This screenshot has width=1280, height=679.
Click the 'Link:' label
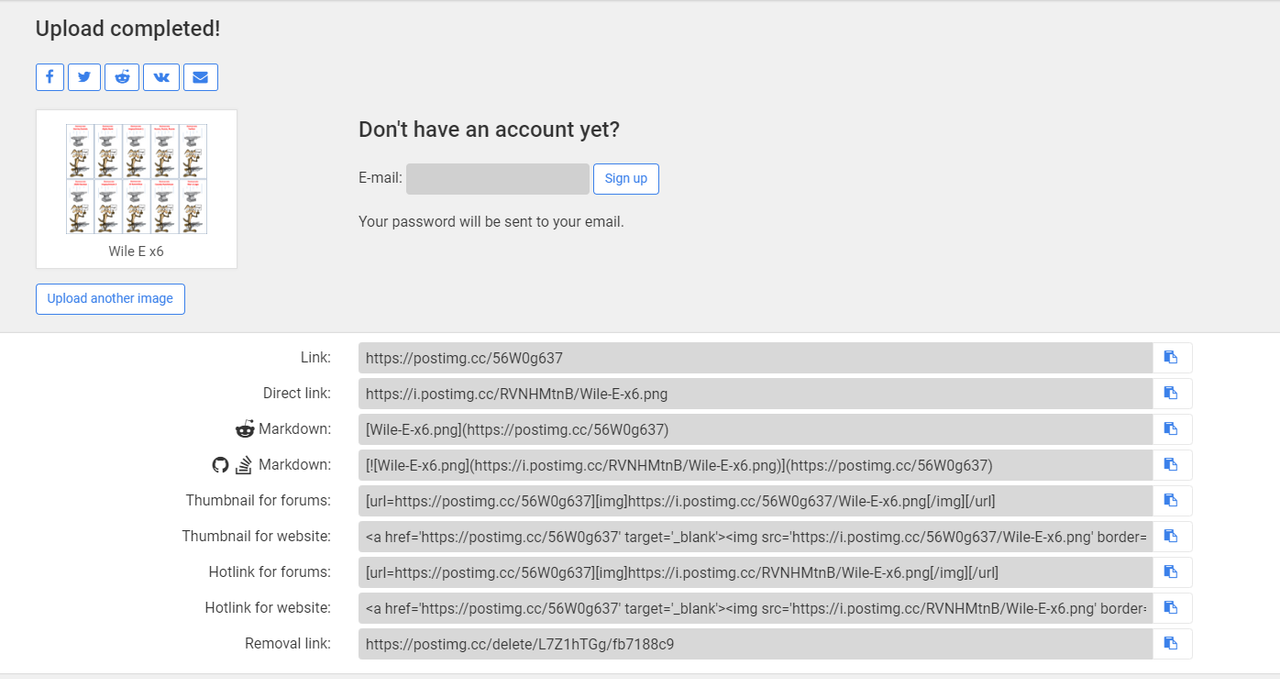[316, 357]
